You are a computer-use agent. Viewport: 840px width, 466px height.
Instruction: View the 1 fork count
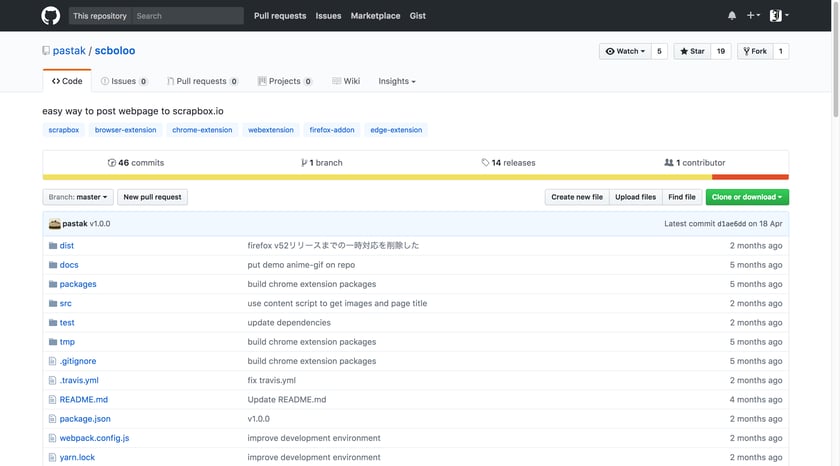click(x=781, y=51)
